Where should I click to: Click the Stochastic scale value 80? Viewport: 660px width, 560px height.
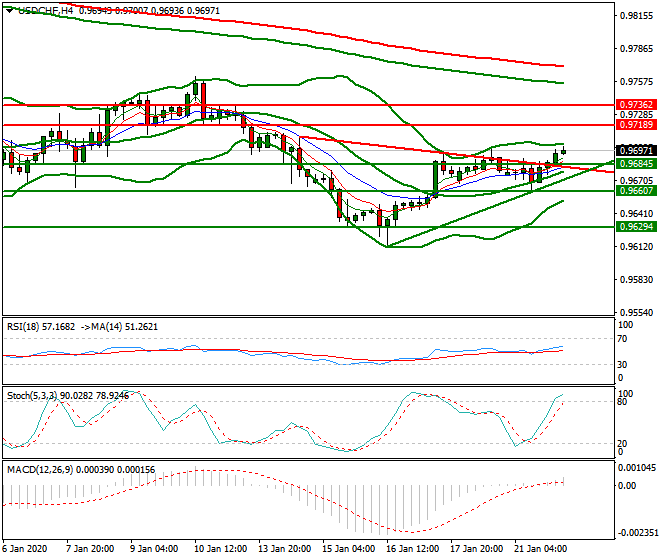tap(622, 402)
